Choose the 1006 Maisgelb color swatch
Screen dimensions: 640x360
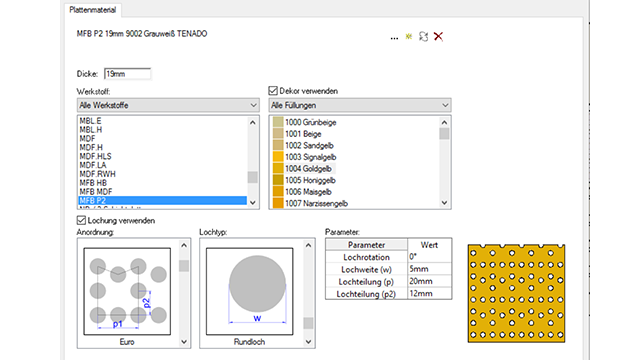click(278, 191)
